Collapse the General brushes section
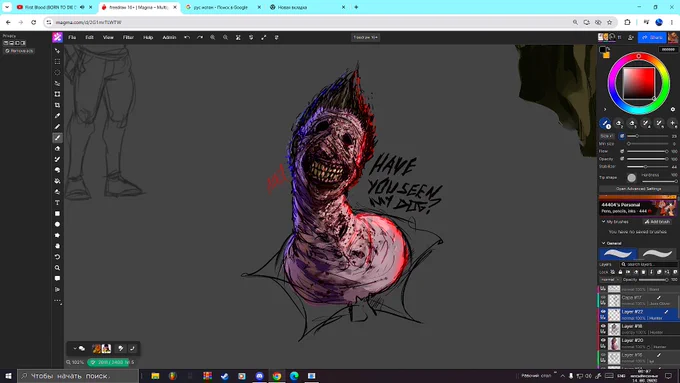 point(603,243)
